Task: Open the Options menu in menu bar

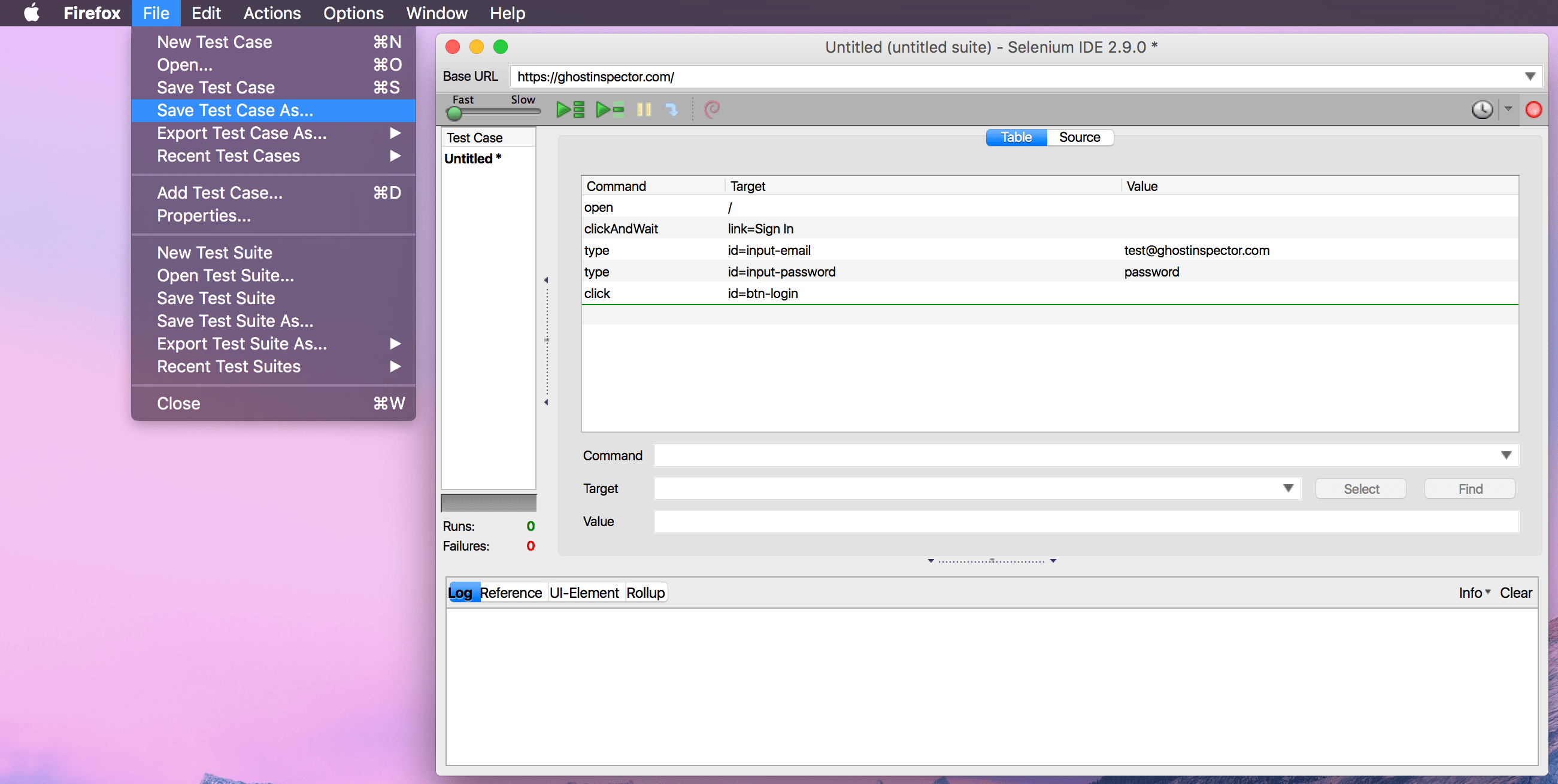Action: pos(353,13)
